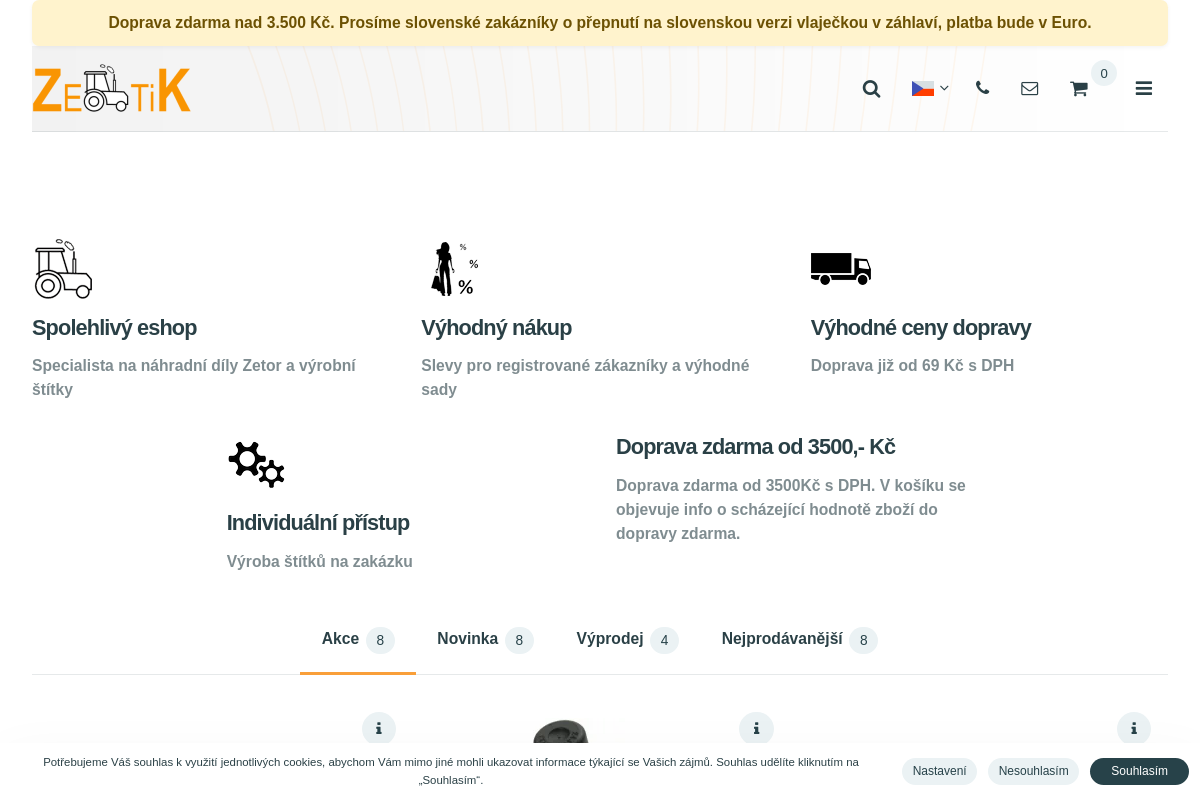Viewport: 1200px width, 800px height.
Task: Accept cookies with Souhlasím
Action: (1139, 771)
